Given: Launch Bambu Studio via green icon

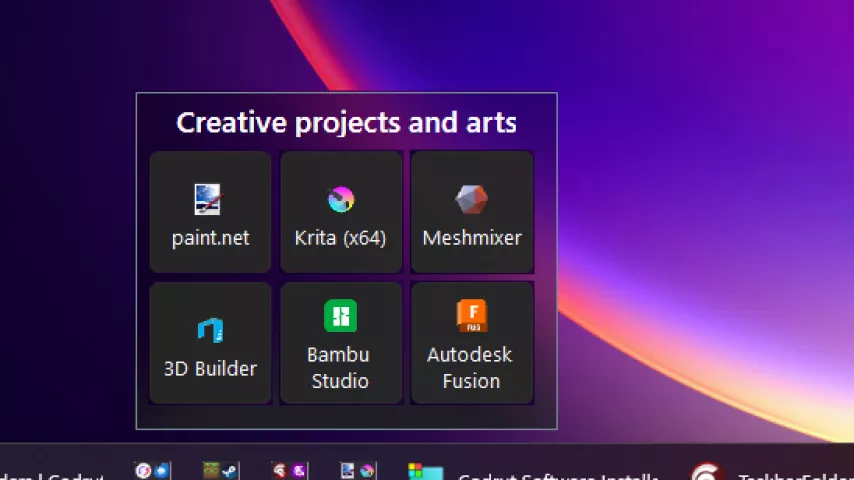Looking at the screenshot, I should (340, 316).
